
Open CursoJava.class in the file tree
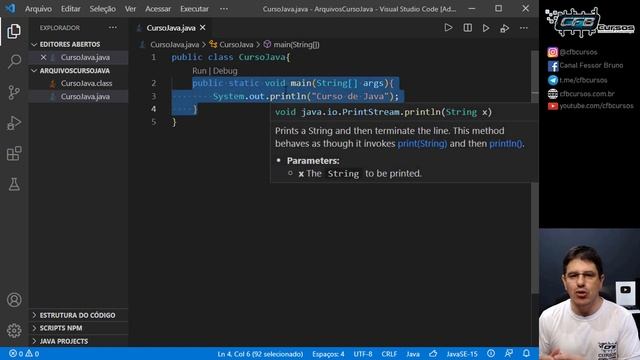click(86, 83)
